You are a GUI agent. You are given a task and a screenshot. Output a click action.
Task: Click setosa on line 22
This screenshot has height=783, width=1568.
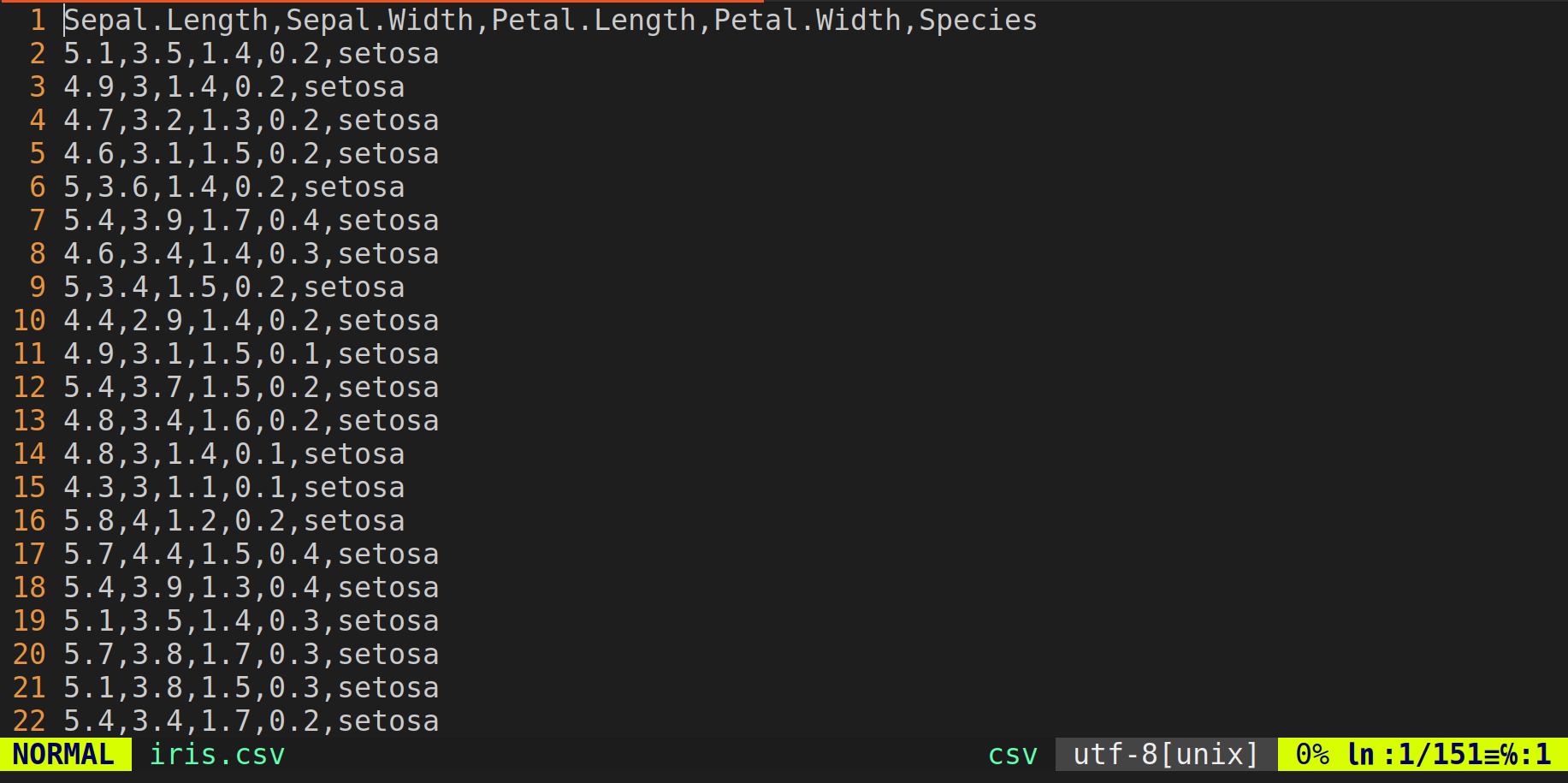(388, 721)
